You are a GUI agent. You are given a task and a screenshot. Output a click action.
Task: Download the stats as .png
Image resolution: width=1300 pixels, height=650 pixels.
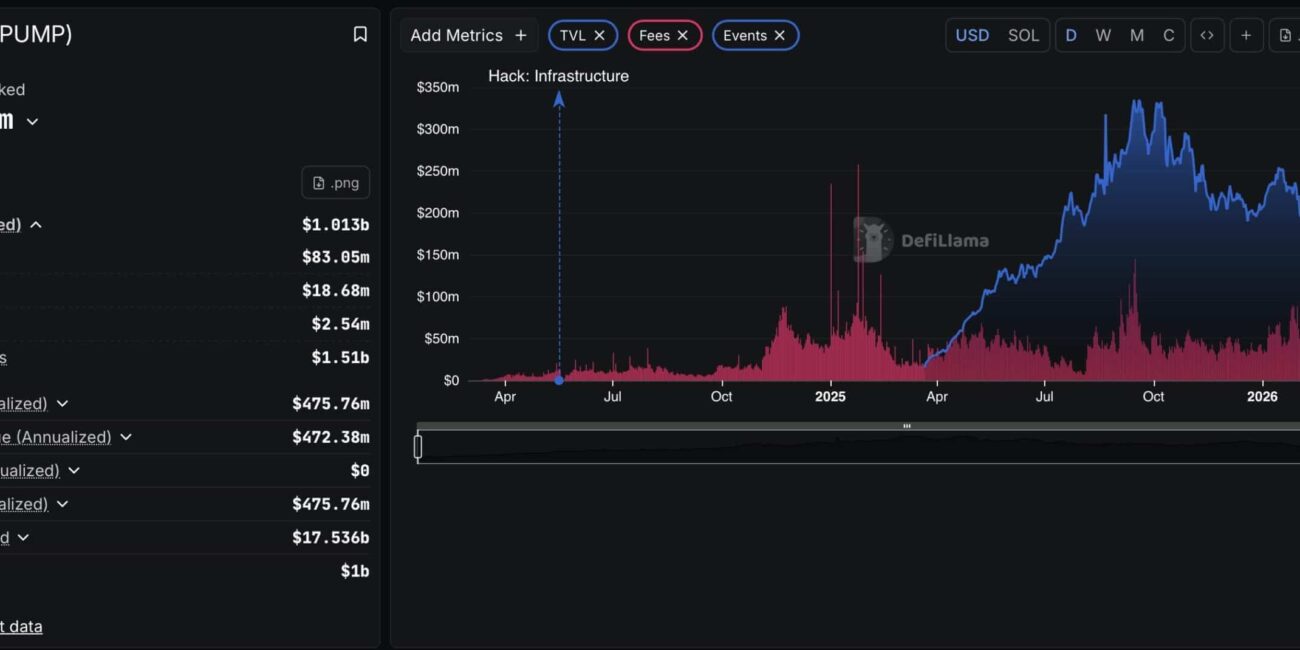336,183
